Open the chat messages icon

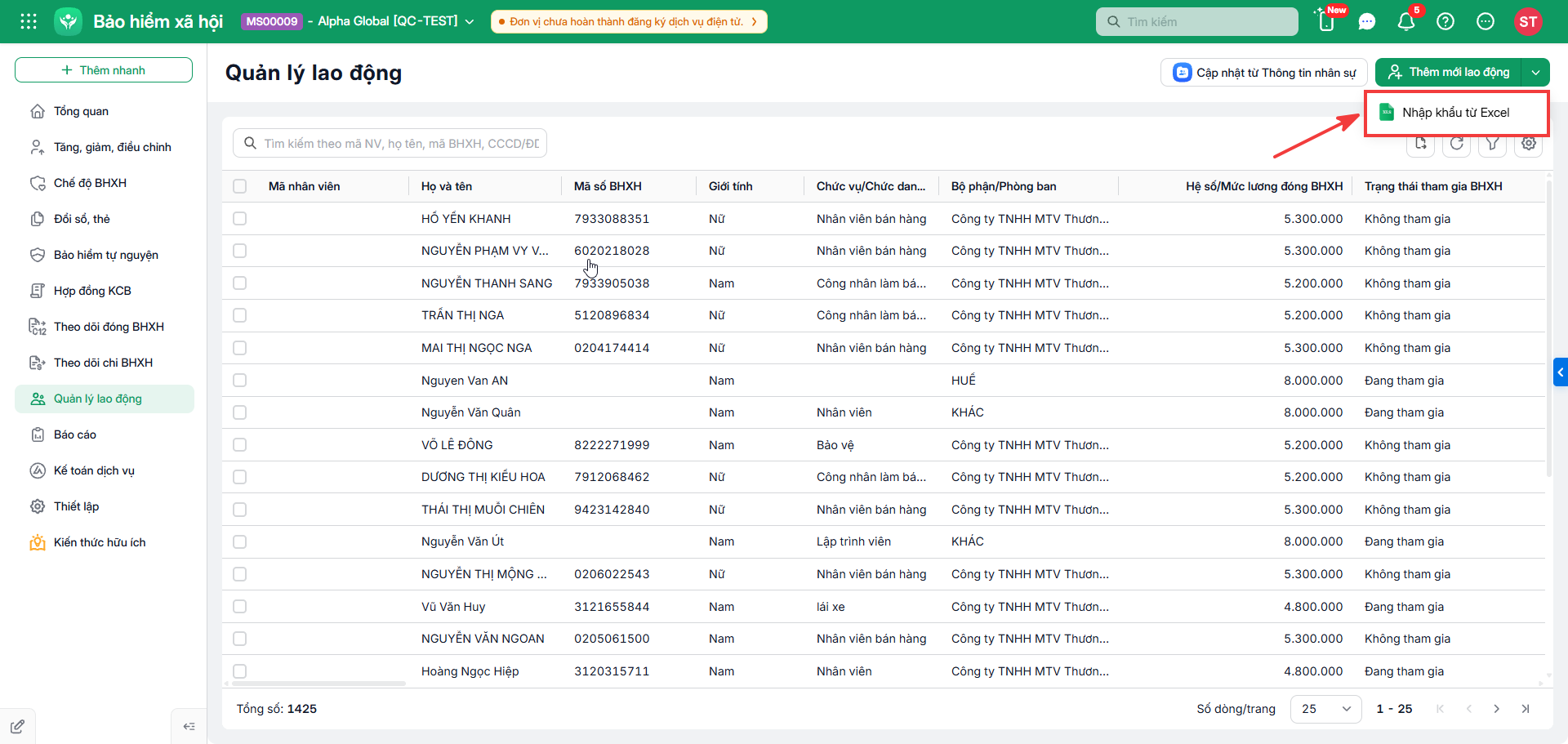pos(1367,22)
